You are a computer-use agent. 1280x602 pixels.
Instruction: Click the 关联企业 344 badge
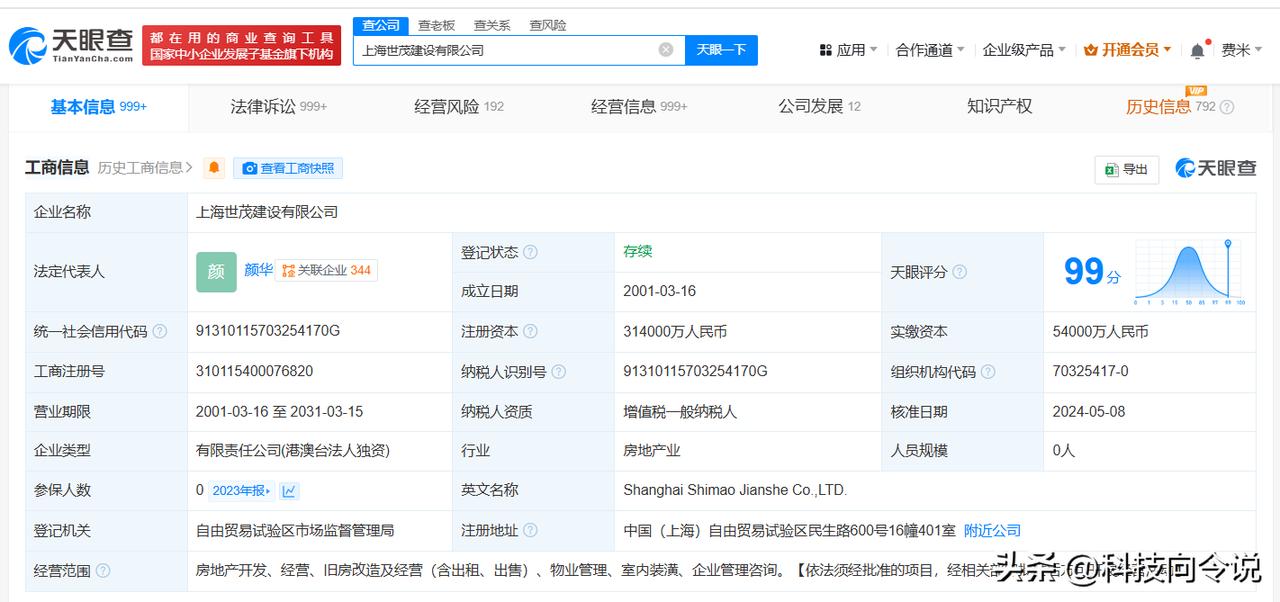click(326, 270)
